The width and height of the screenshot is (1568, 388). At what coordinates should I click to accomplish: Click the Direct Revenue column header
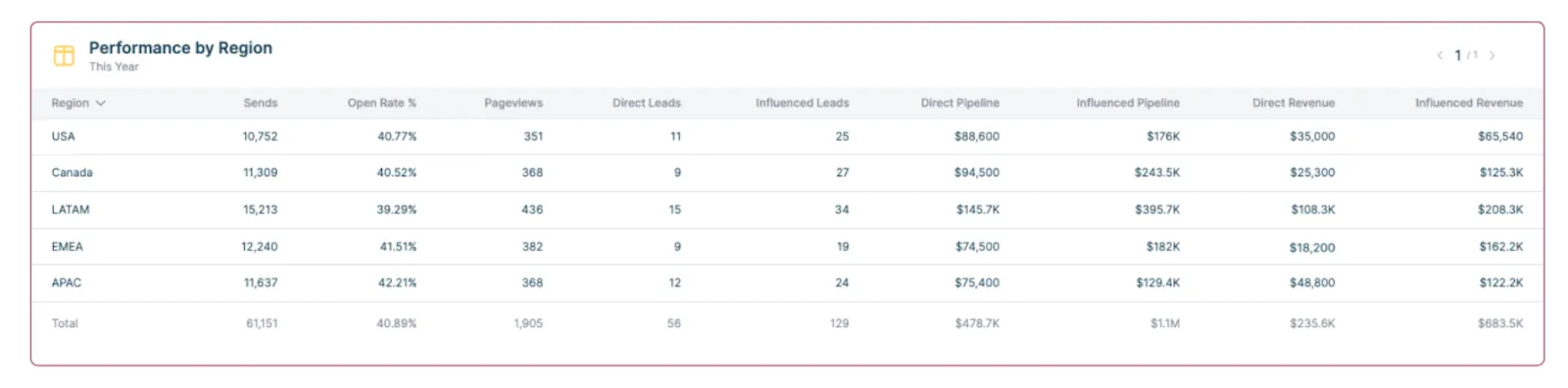[1294, 103]
